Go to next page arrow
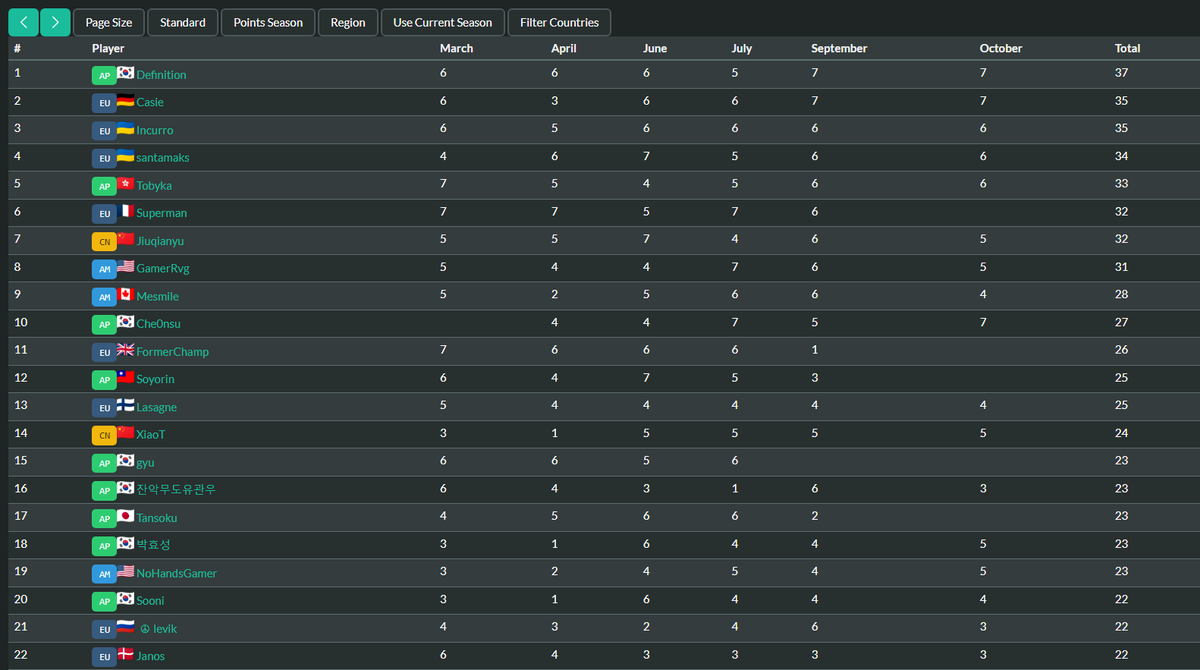 (56, 22)
